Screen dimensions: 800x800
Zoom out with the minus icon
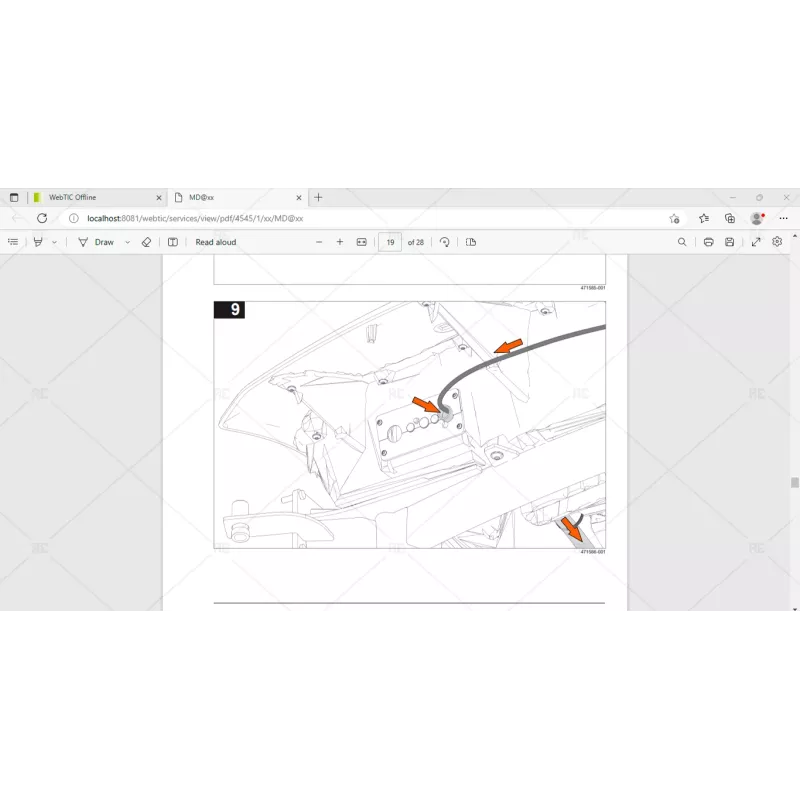tap(319, 242)
